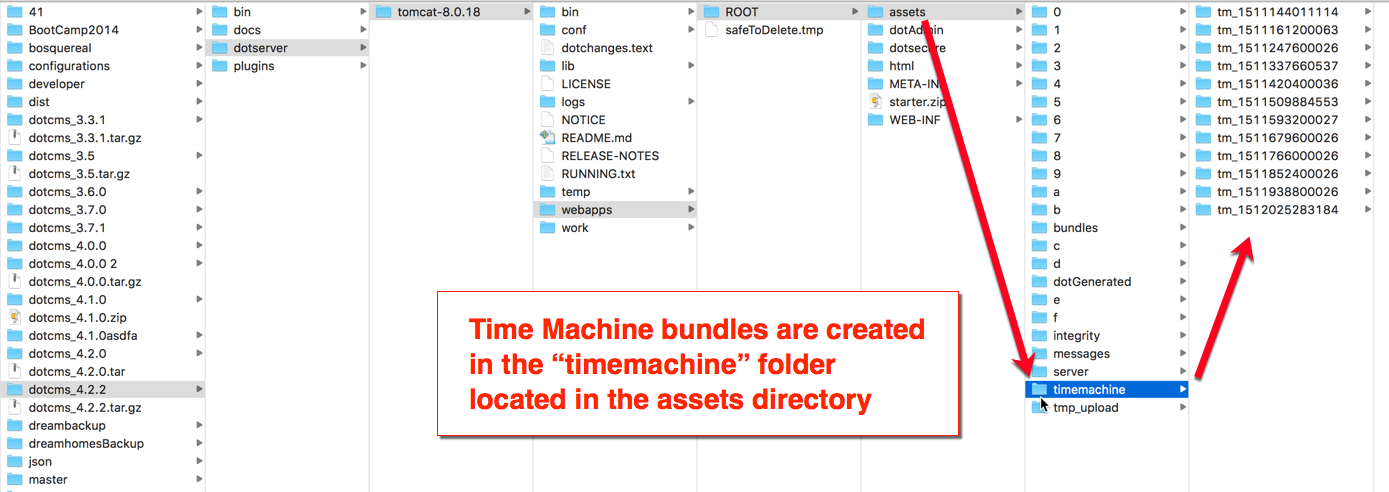The width and height of the screenshot is (1389, 492).
Task: Click the LICENSE document icon
Action: (547, 84)
